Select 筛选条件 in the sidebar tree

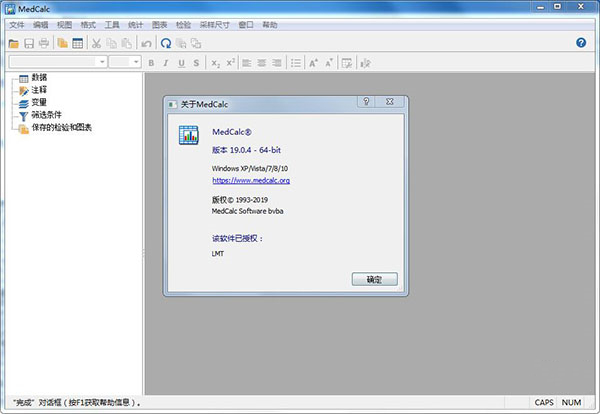pos(46,115)
